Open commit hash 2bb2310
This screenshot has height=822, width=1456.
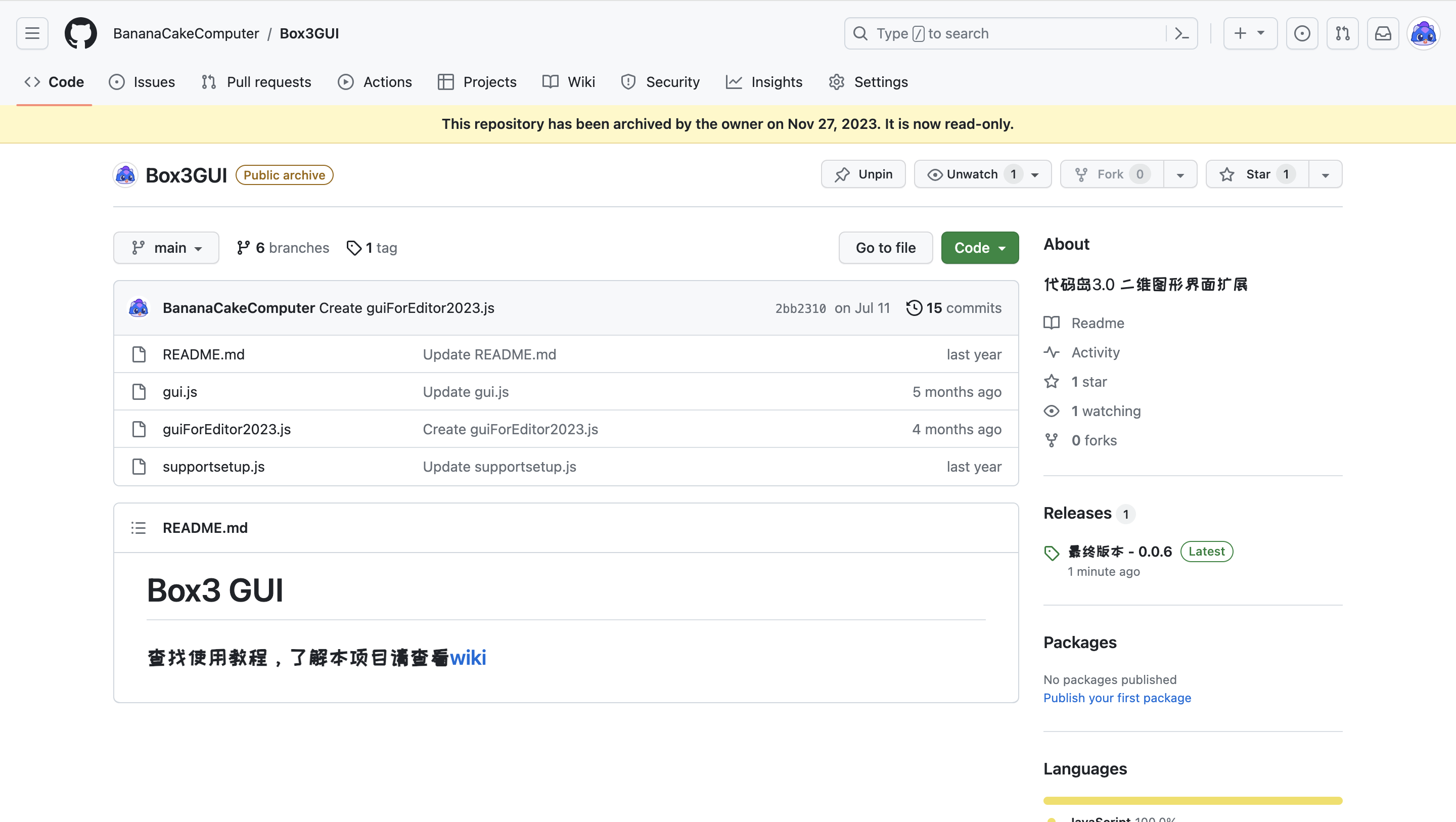tap(800, 308)
